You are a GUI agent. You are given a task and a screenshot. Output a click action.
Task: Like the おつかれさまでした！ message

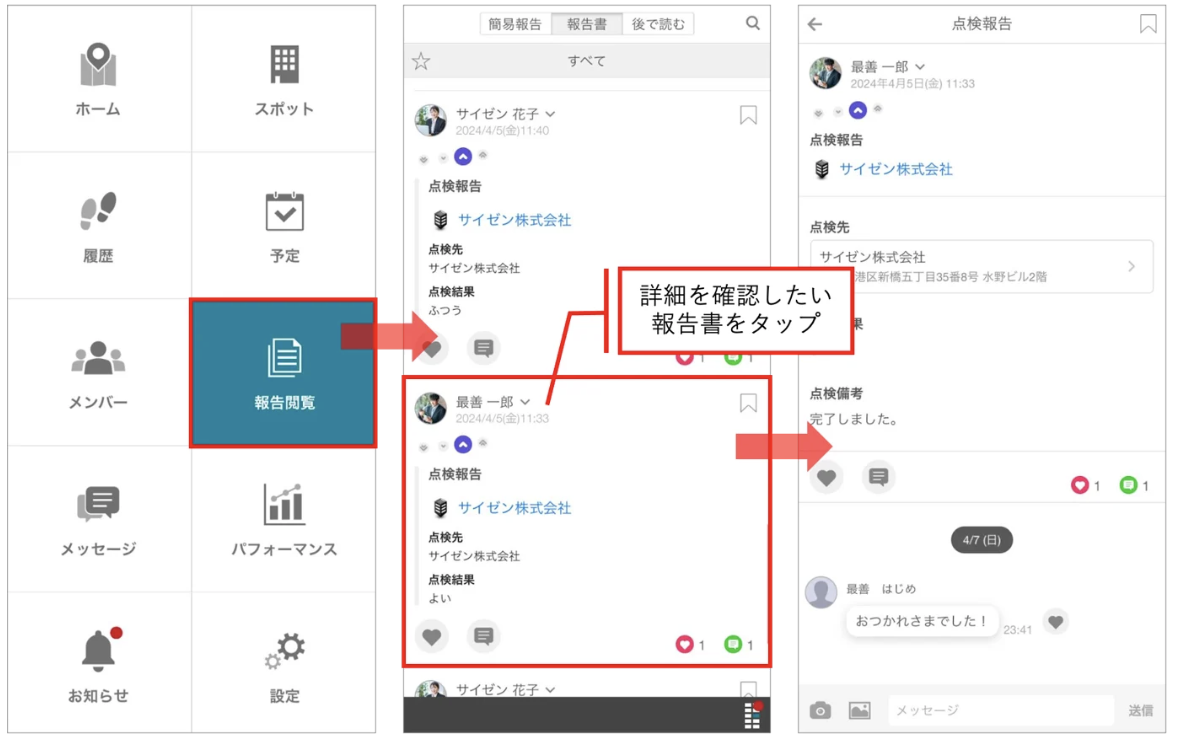point(1056,621)
